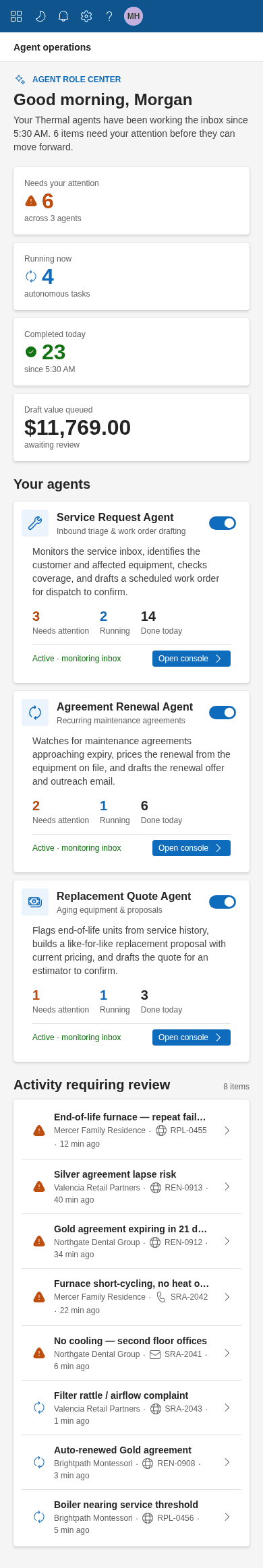Switch to dark mode moon icon
263x1568 pixels.
pyautogui.click(x=40, y=16)
